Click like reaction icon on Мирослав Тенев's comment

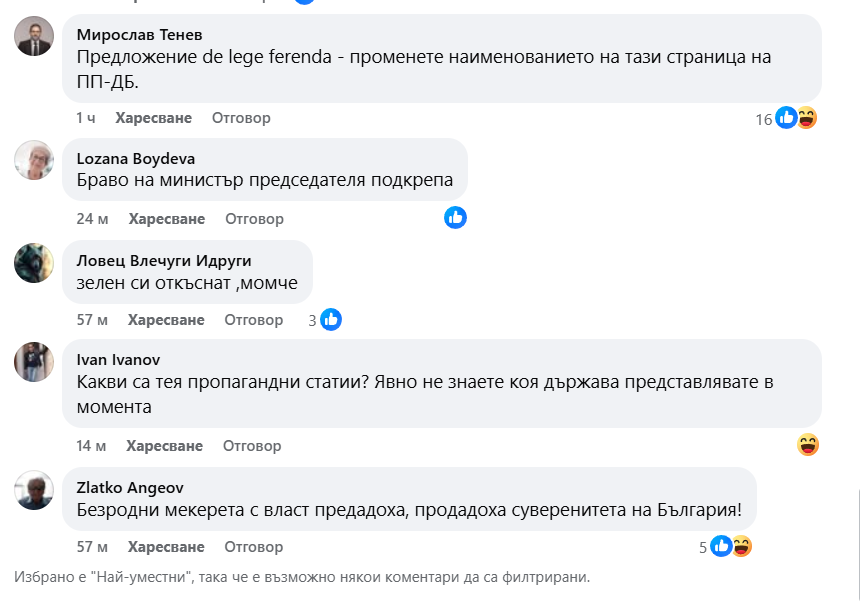click(787, 118)
